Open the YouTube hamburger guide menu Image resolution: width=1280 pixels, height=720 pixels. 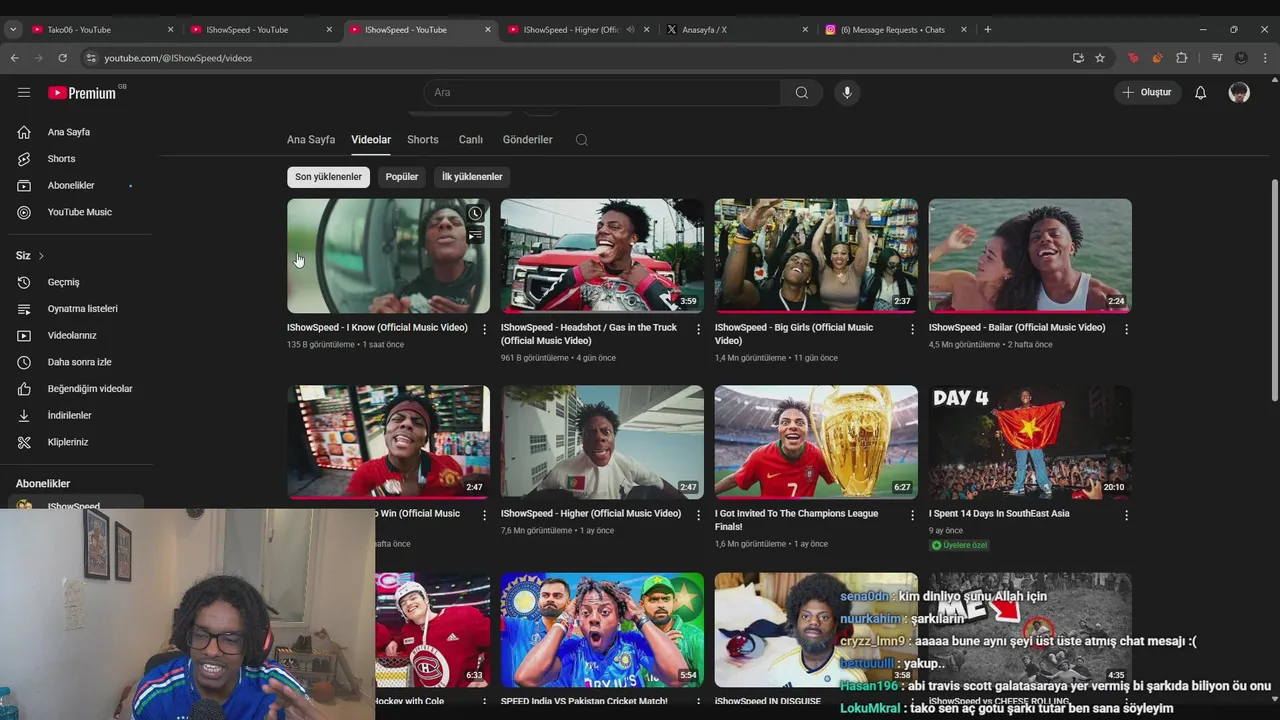pos(24,92)
